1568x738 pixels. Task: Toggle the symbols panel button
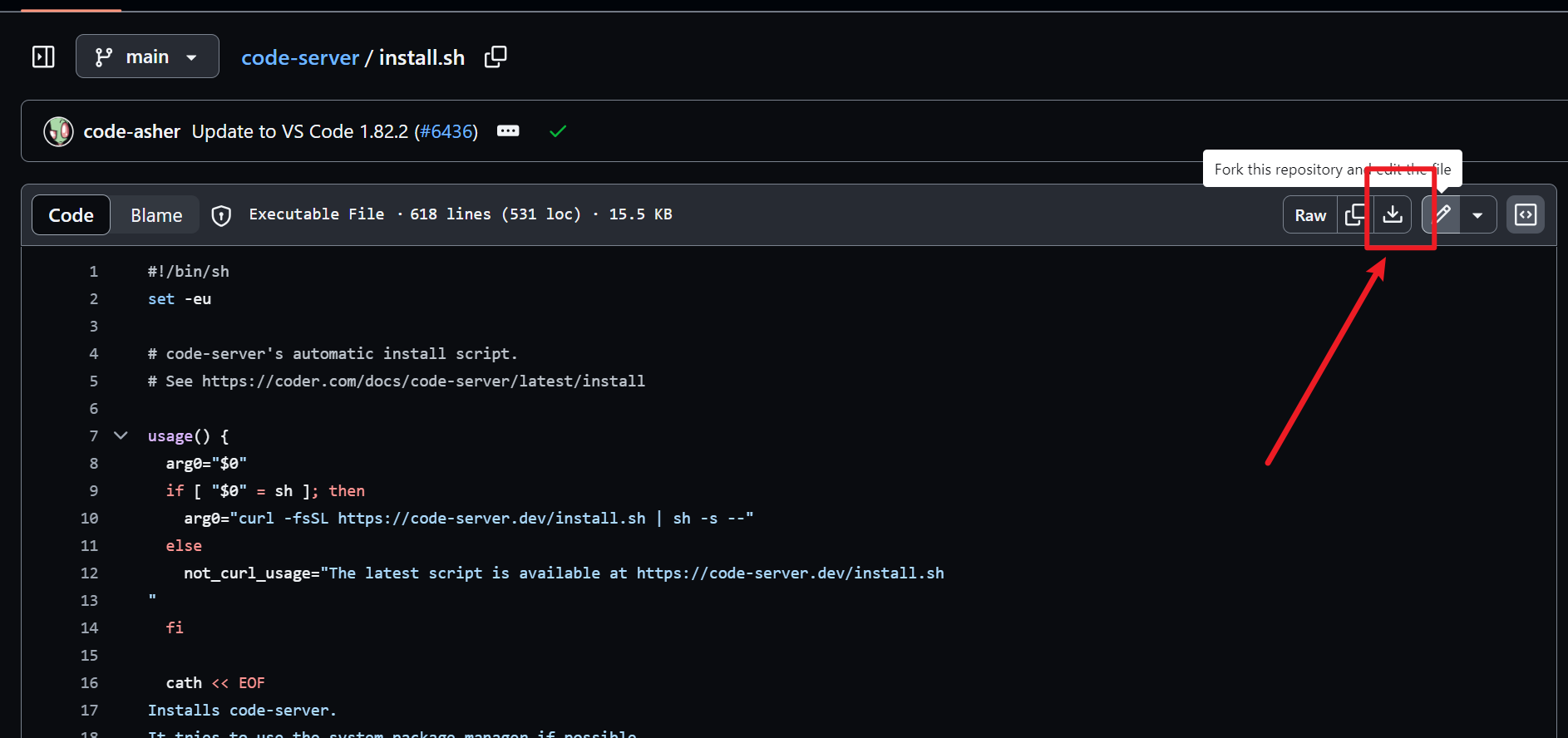[x=1526, y=215]
